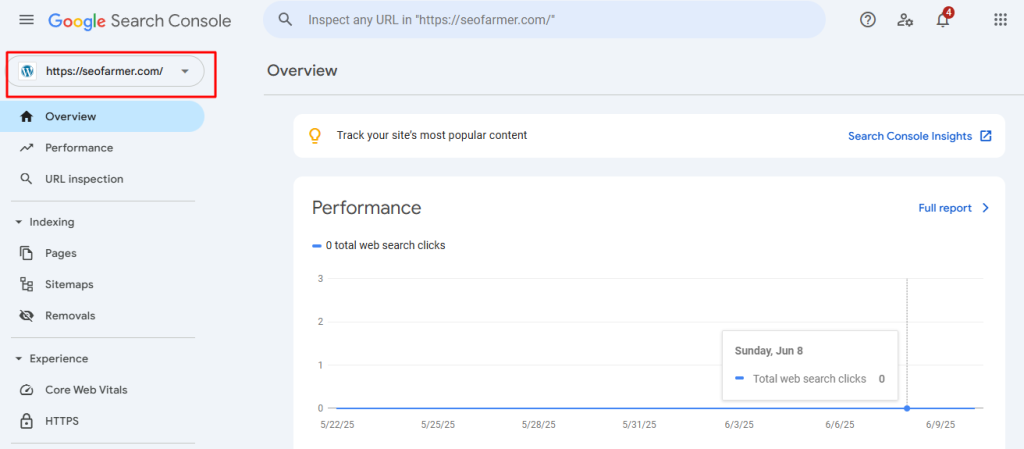Screen dimensions: 1024x449
Task: Click Track your site's most popular content text
Action: [432, 135]
